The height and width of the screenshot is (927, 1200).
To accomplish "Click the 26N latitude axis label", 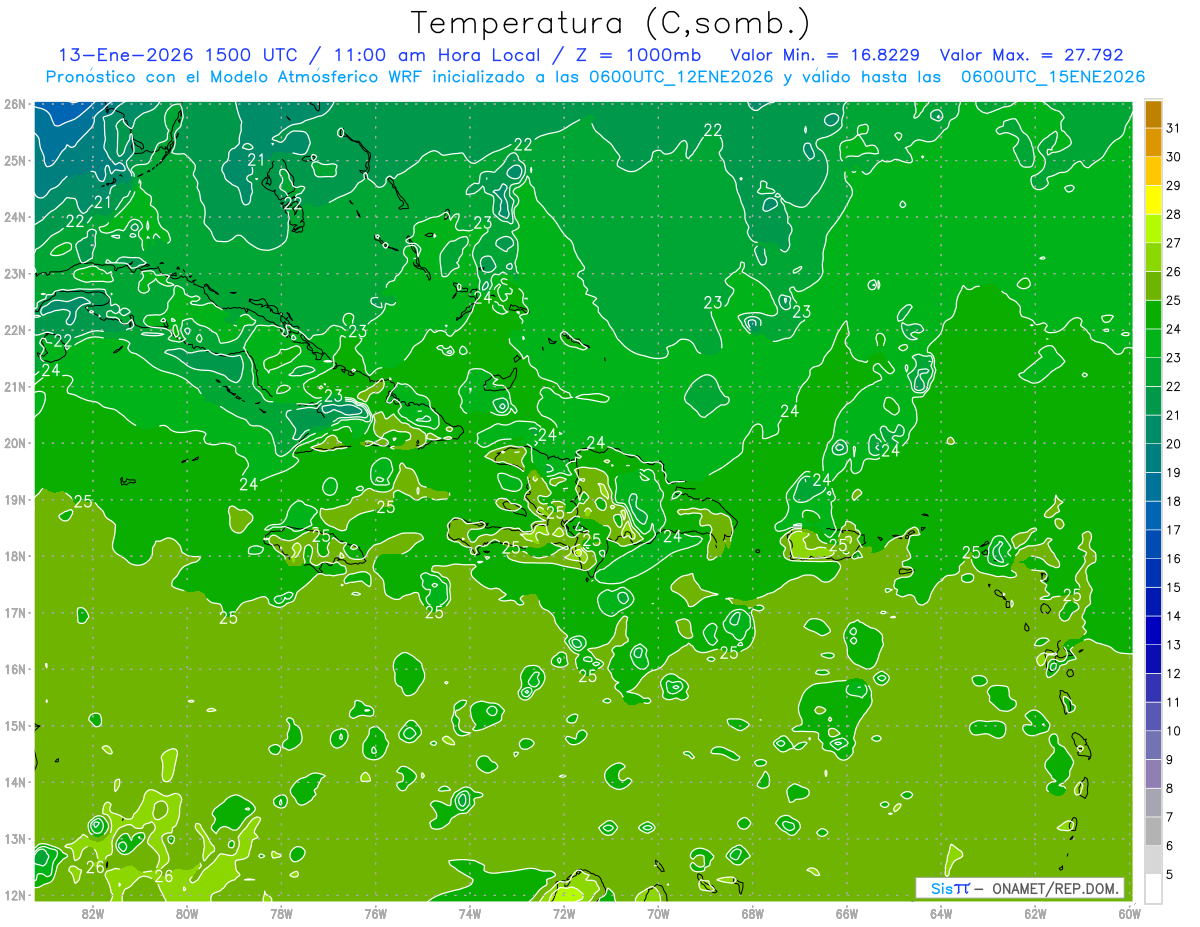I will click(15, 104).
